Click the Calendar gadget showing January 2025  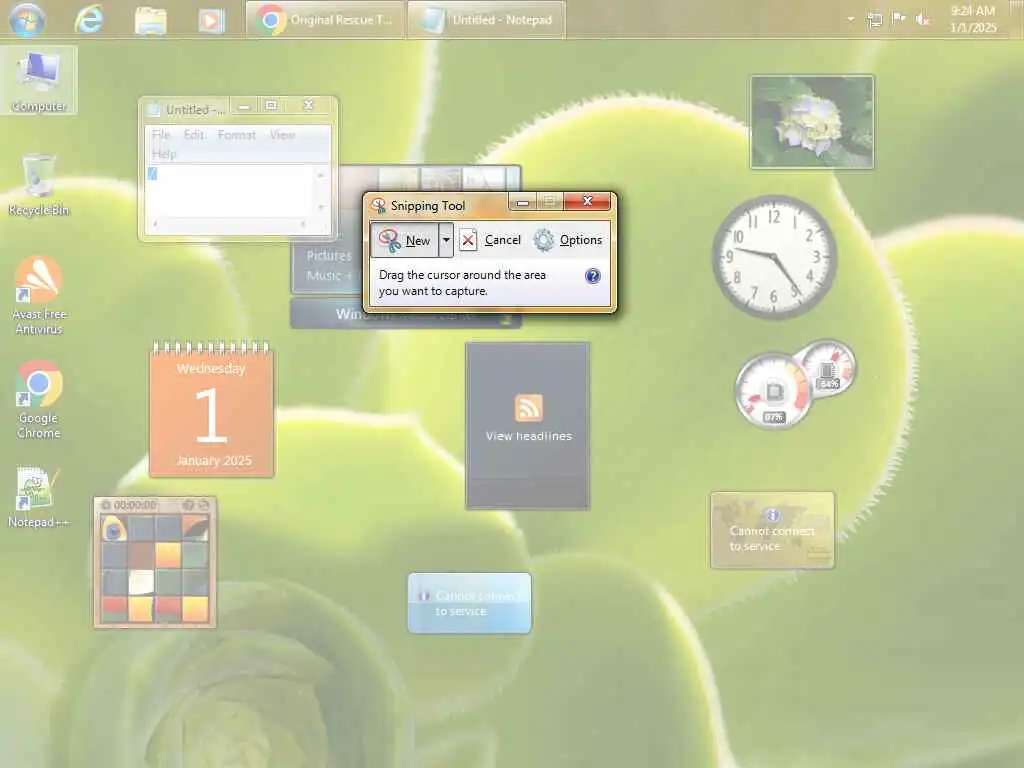212,409
